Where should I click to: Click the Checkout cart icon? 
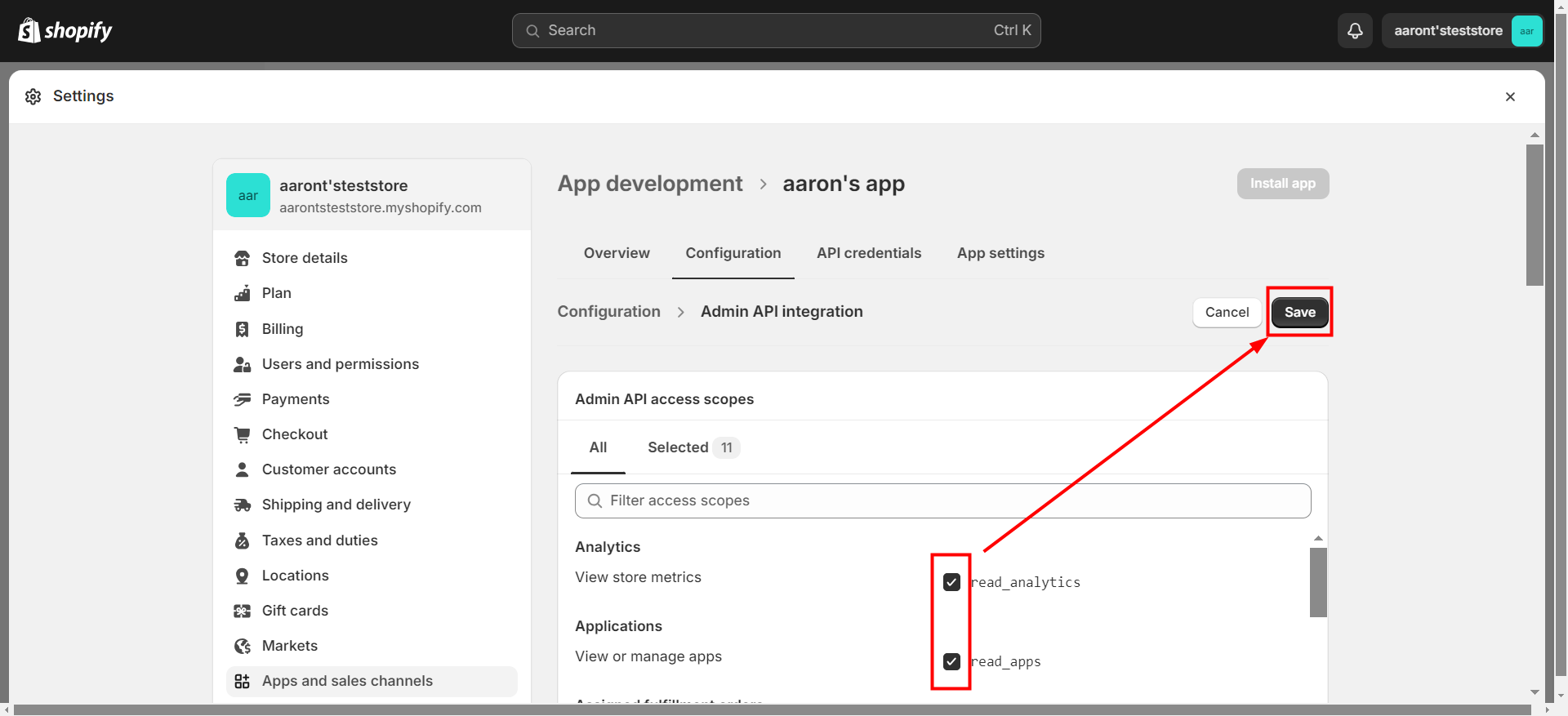pyautogui.click(x=243, y=434)
